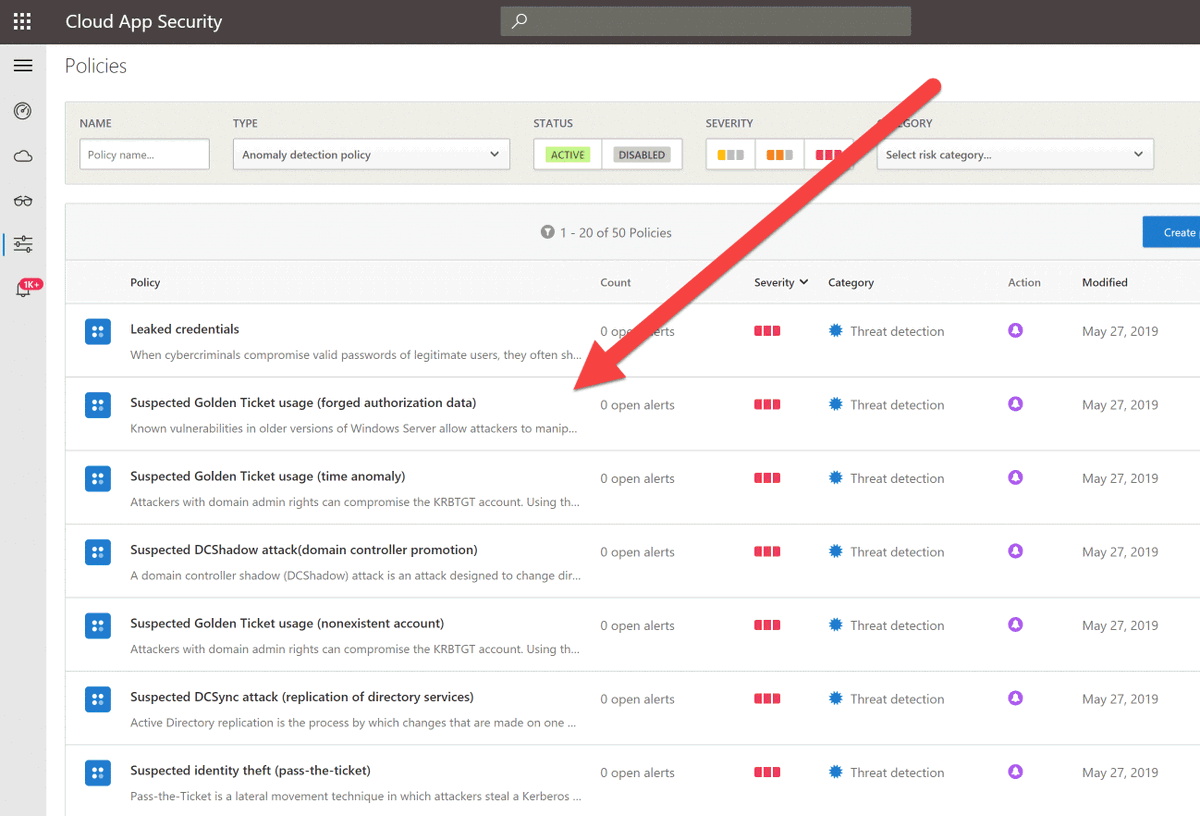This screenshot has width=1200, height=816.
Task: Toggle the hamburger navigation menu
Action: click(23, 66)
